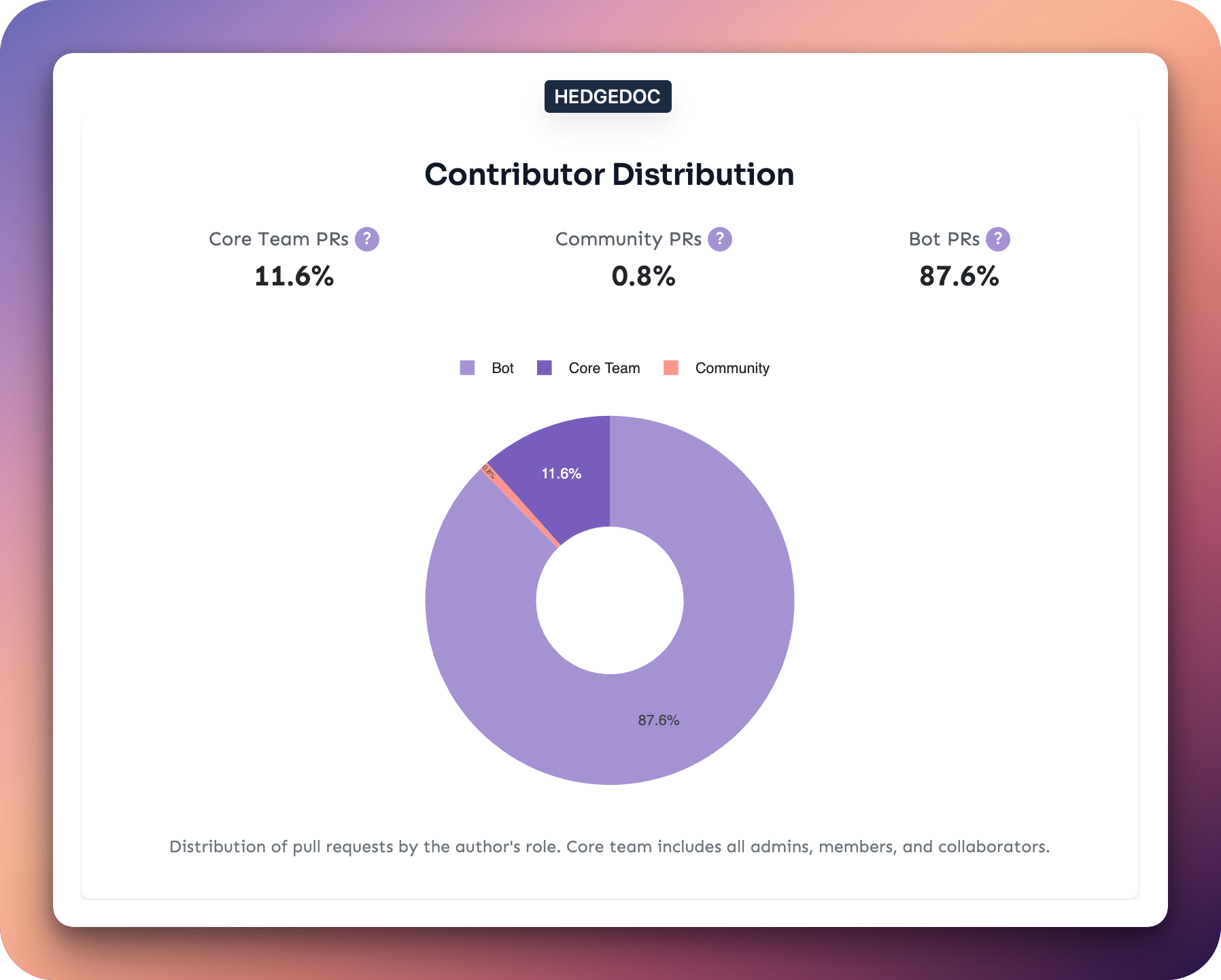
Task: Click the Core Team PRs 11.6% value
Action: (x=294, y=277)
